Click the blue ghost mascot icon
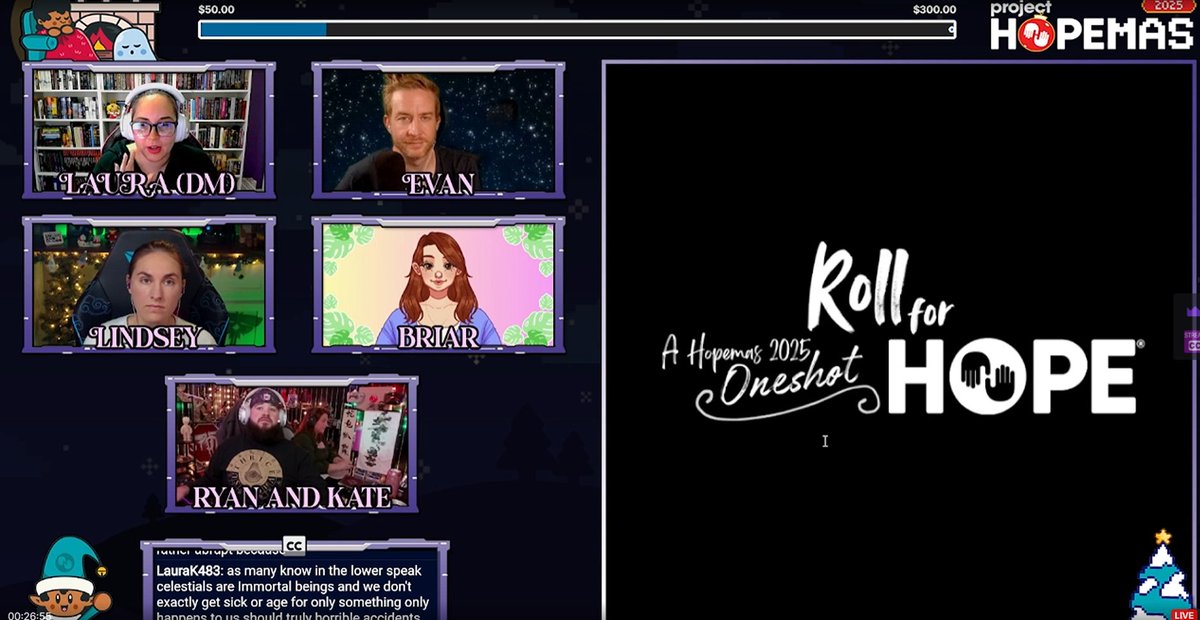Image resolution: width=1200 pixels, height=620 pixels. pyautogui.click(x=136, y=43)
